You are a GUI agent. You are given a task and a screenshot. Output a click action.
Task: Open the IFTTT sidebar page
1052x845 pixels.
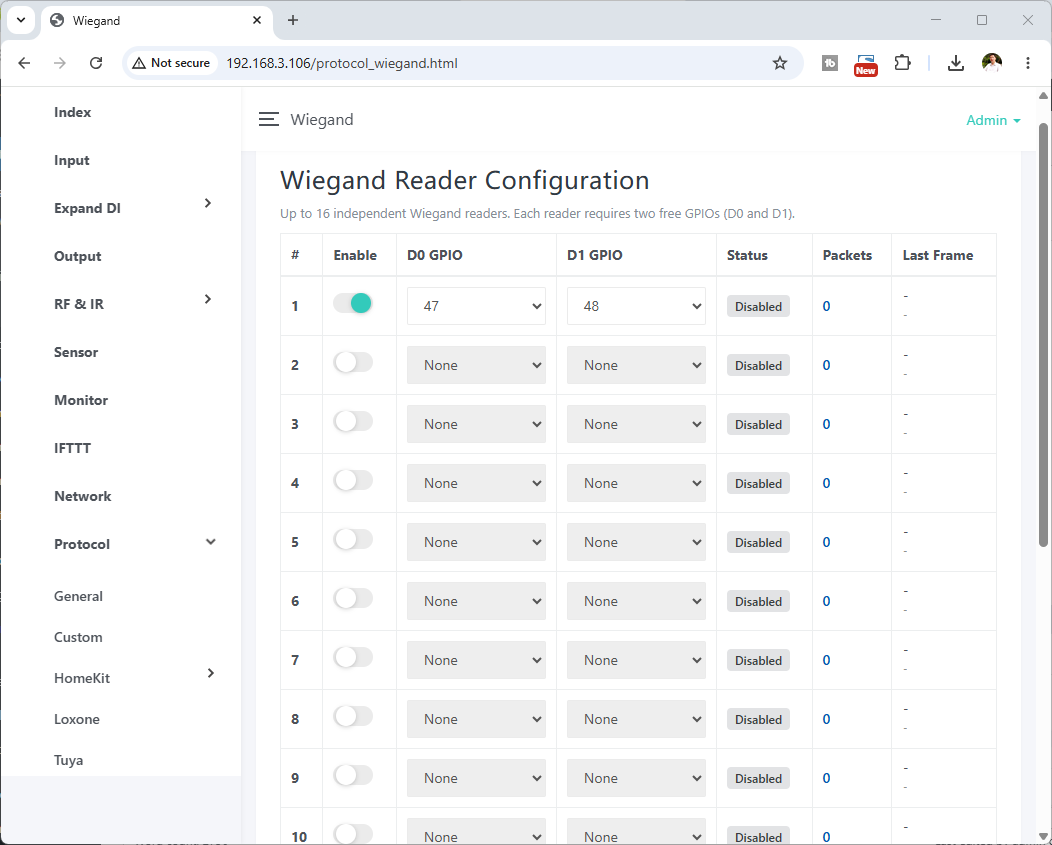point(72,448)
